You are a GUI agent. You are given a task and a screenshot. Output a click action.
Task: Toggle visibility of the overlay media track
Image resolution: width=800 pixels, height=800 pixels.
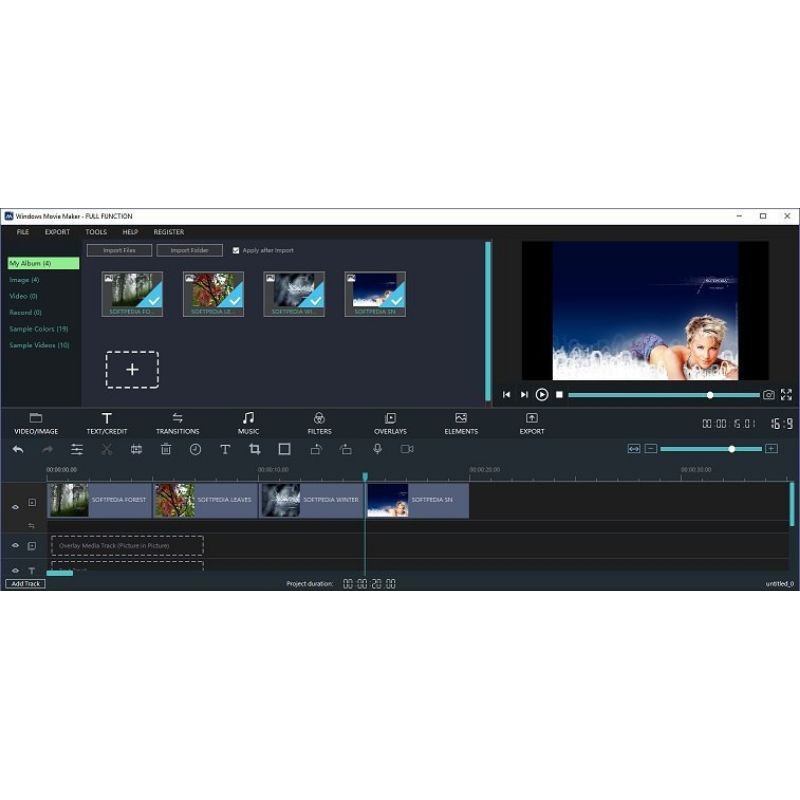tap(15, 546)
